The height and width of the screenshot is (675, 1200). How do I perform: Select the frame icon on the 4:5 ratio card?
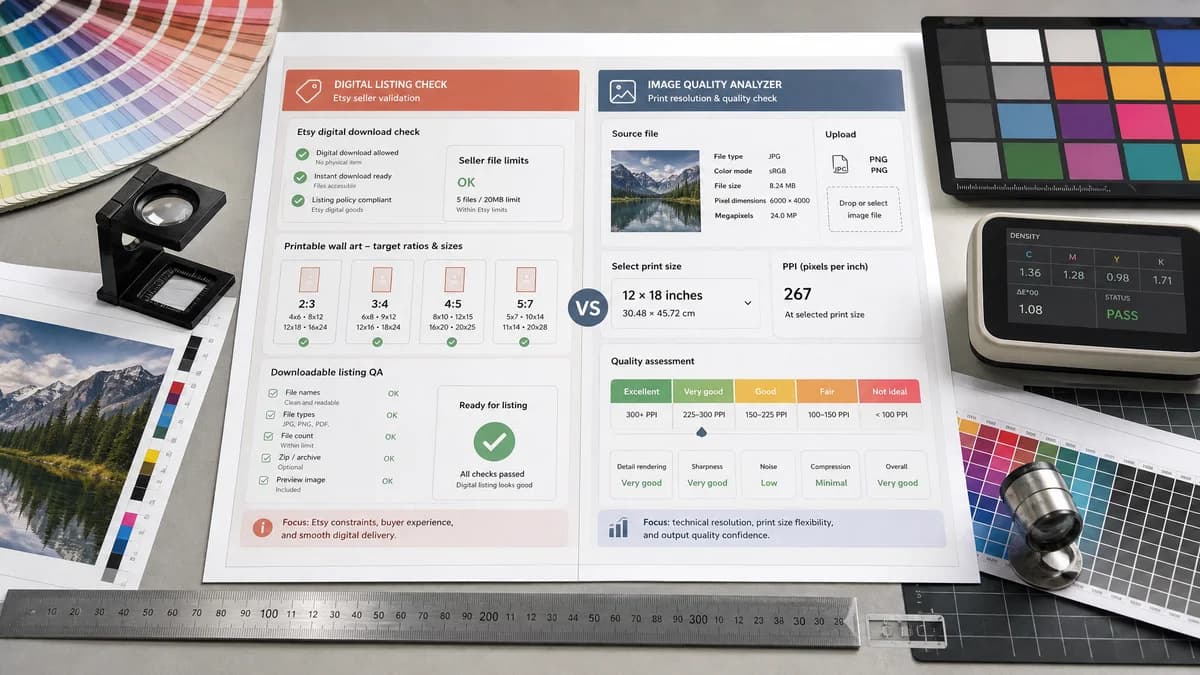[x=453, y=279]
